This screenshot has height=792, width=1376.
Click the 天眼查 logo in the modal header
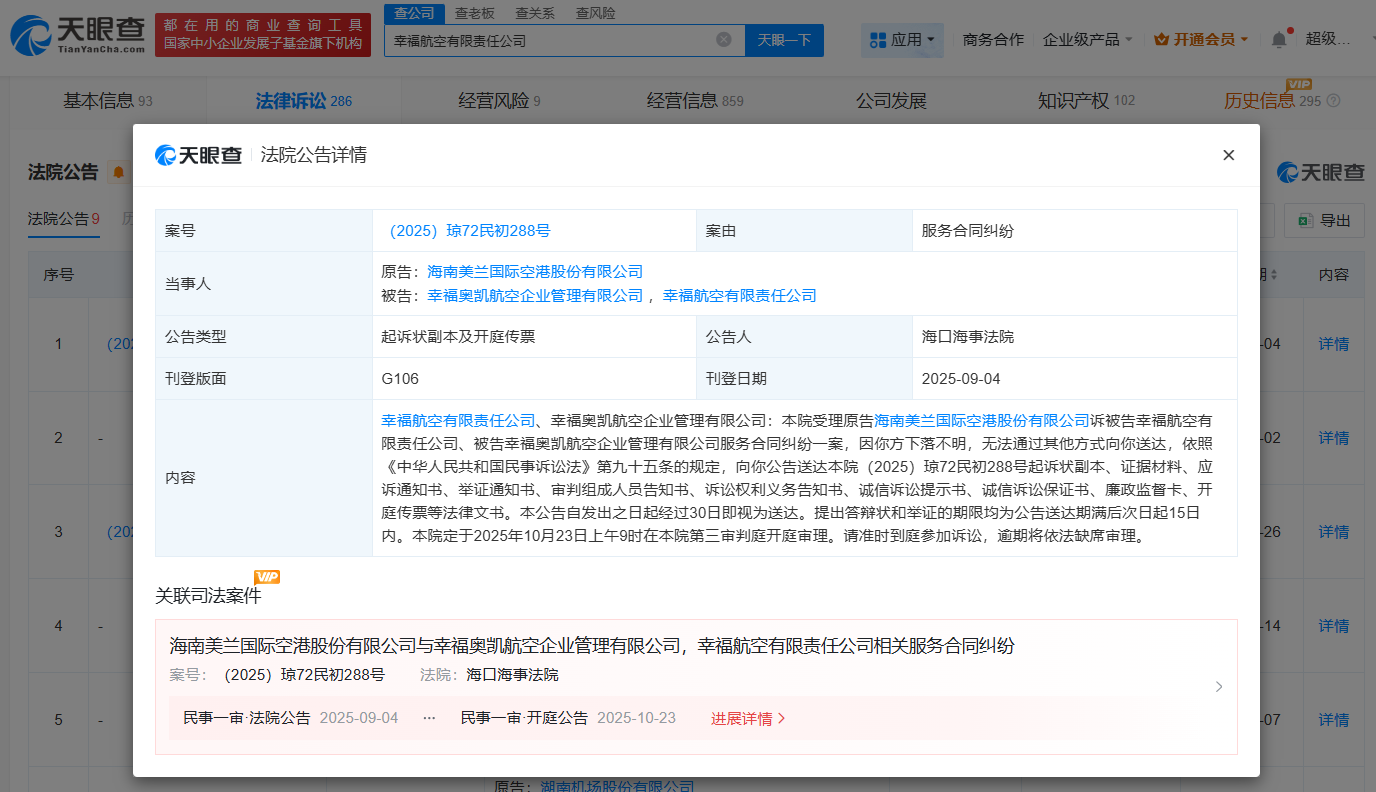pyautogui.click(x=197, y=155)
